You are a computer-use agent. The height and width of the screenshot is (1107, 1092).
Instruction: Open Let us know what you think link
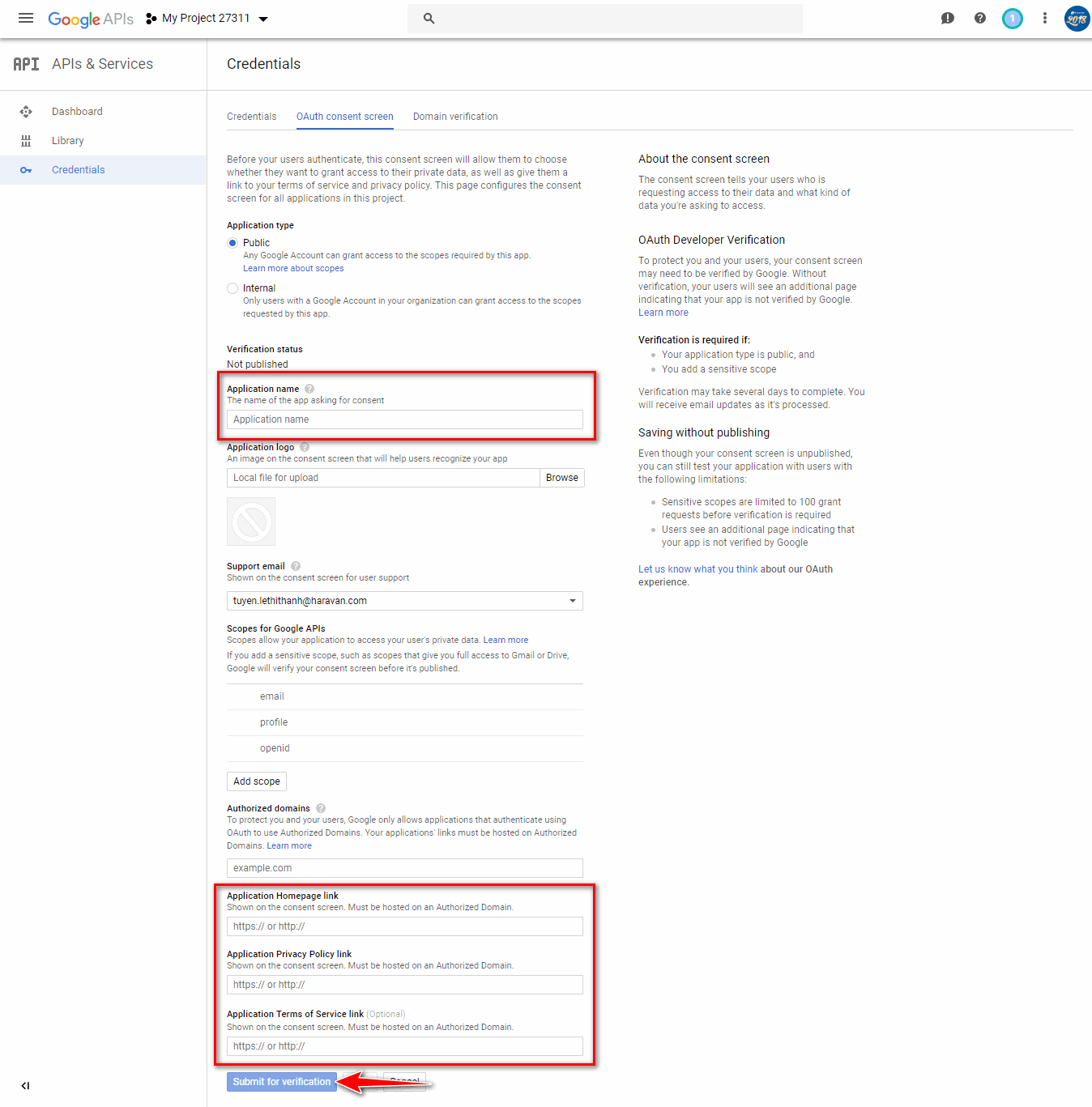(698, 569)
